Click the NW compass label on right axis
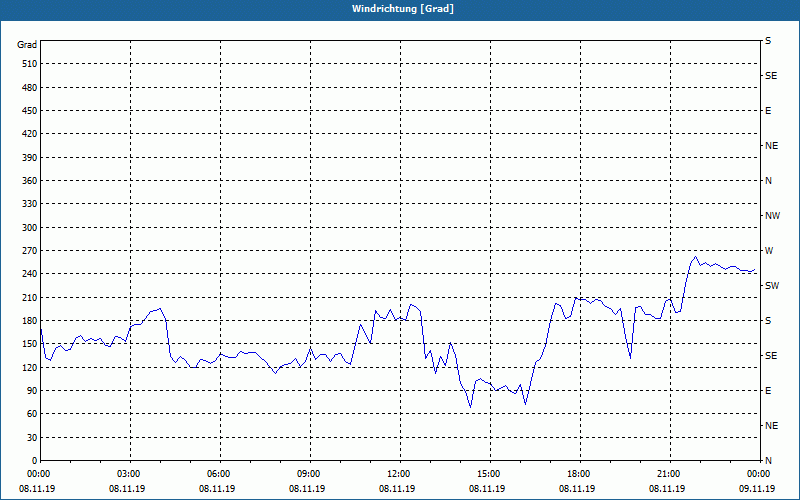 (x=772, y=216)
